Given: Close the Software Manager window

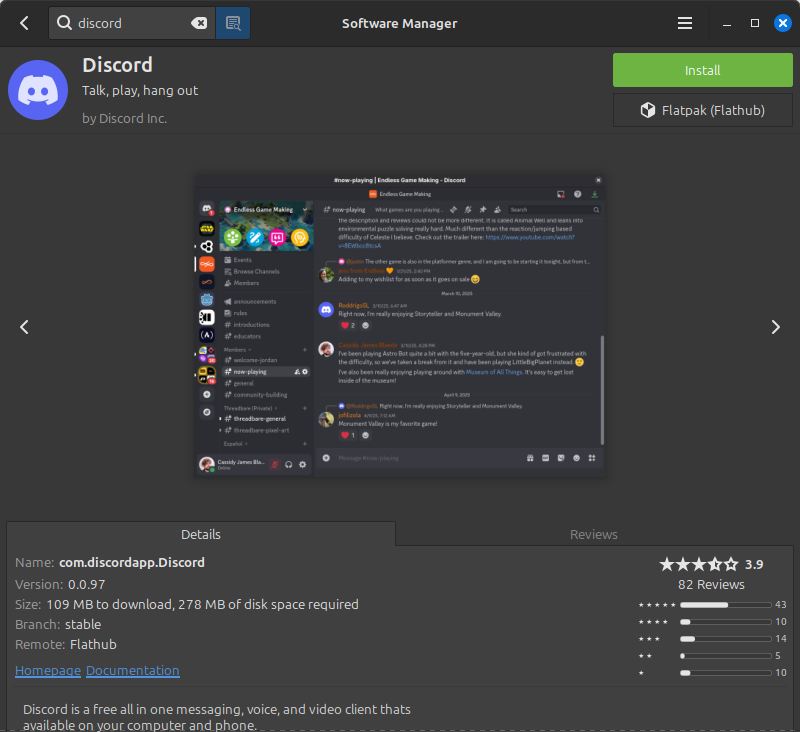Looking at the screenshot, I should [x=782, y=23].
